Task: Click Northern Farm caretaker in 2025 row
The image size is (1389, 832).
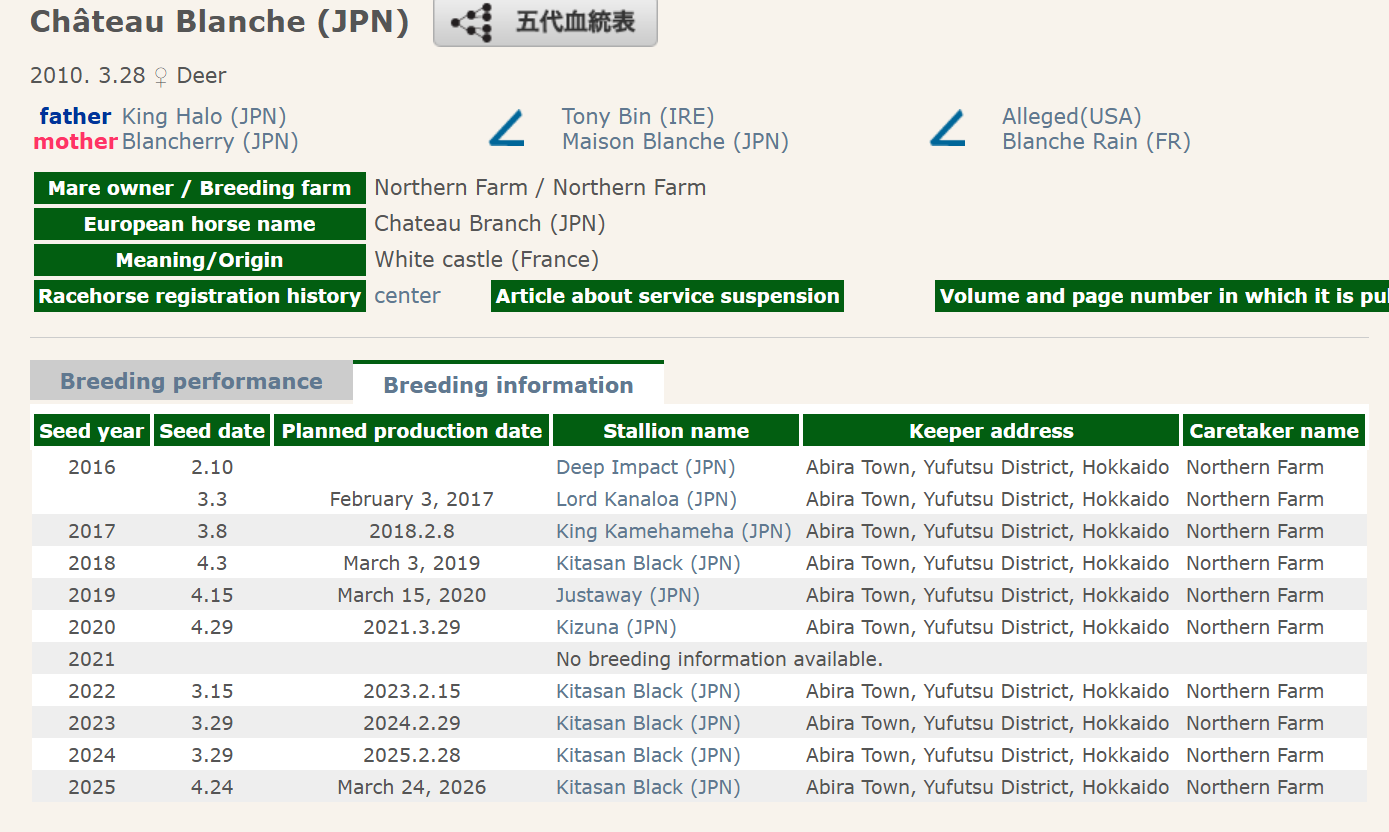Action: 1255,787
